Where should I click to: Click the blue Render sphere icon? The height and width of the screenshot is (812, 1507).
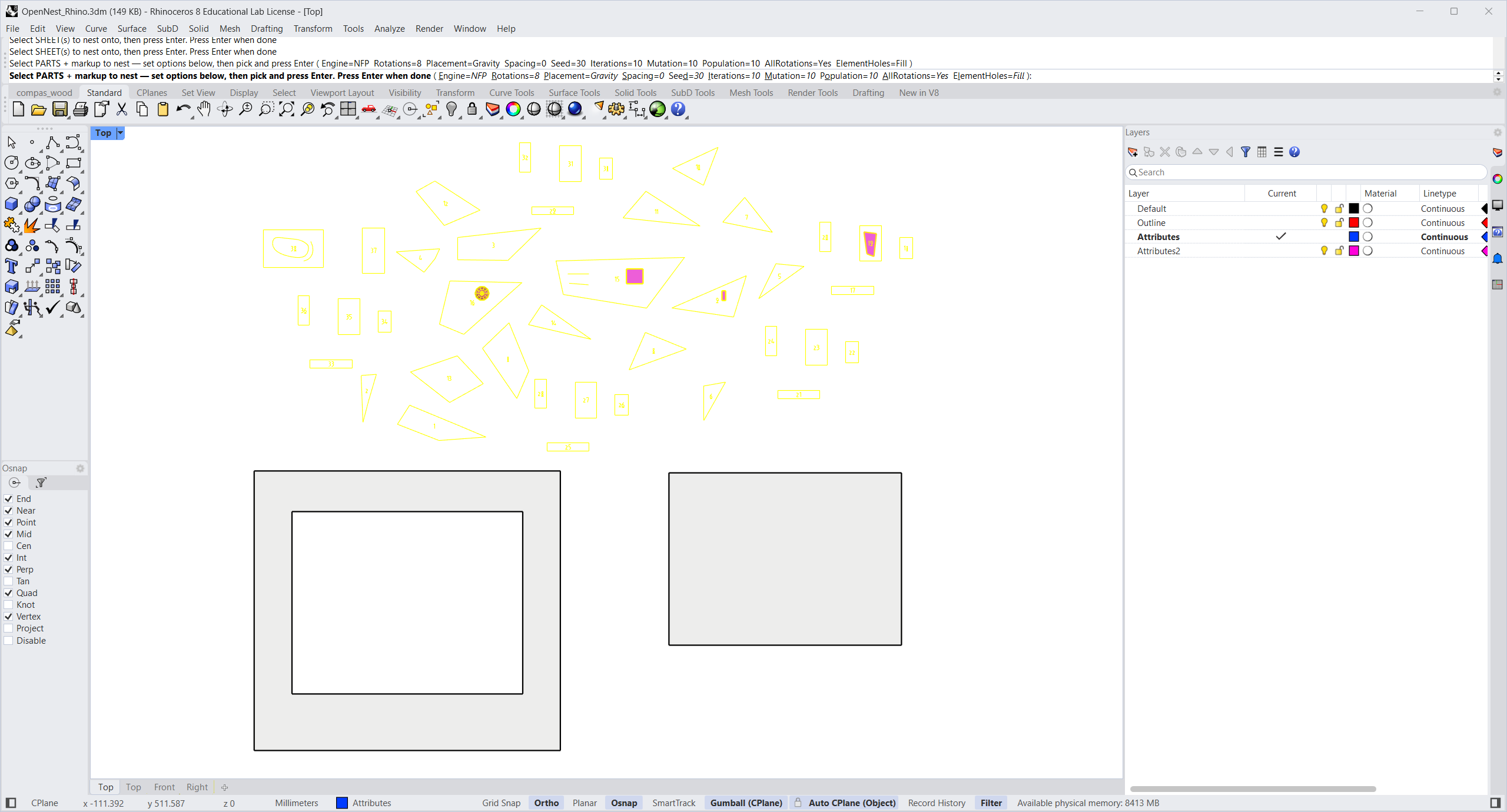[x=575, y=109]
